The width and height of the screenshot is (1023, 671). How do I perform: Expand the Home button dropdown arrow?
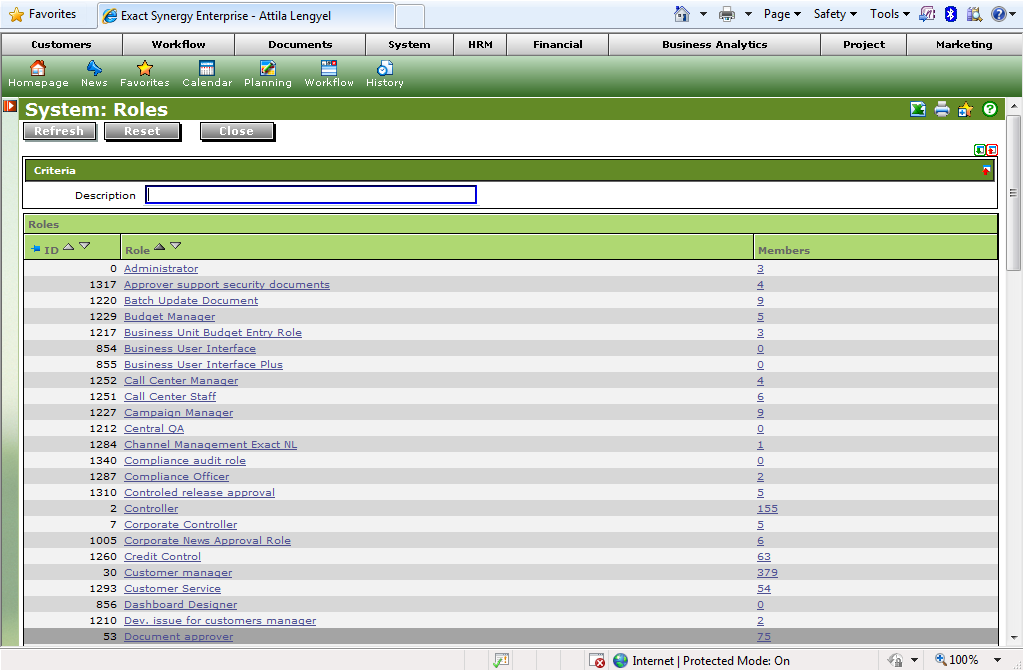click(x=703, y=14)
